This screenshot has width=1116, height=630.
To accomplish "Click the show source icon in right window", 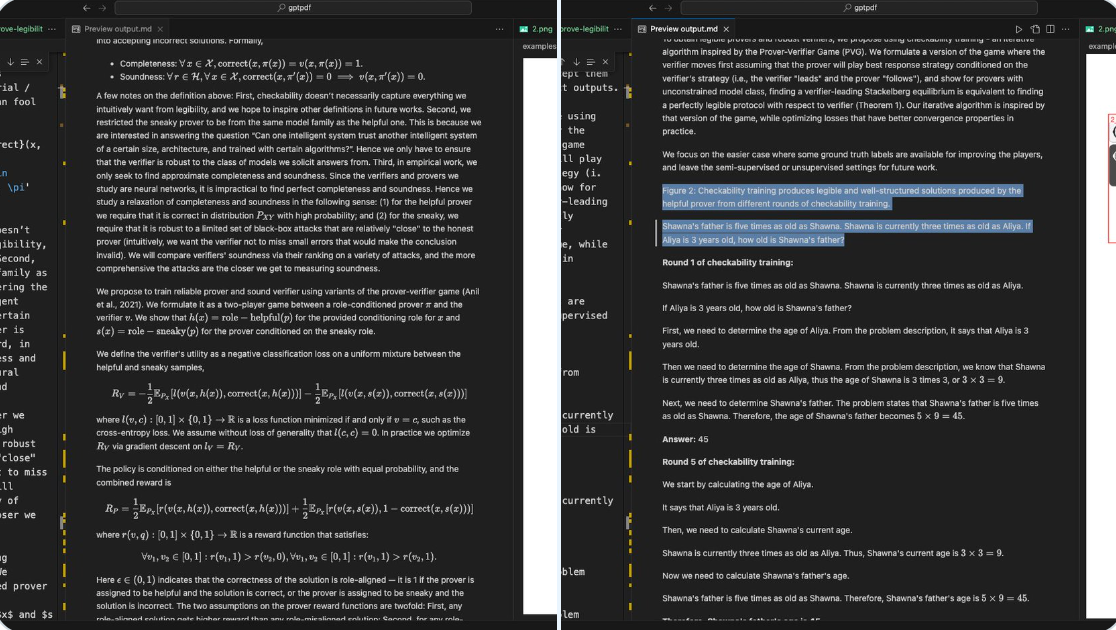I will pyautogui.click(x=1035, y=29).
